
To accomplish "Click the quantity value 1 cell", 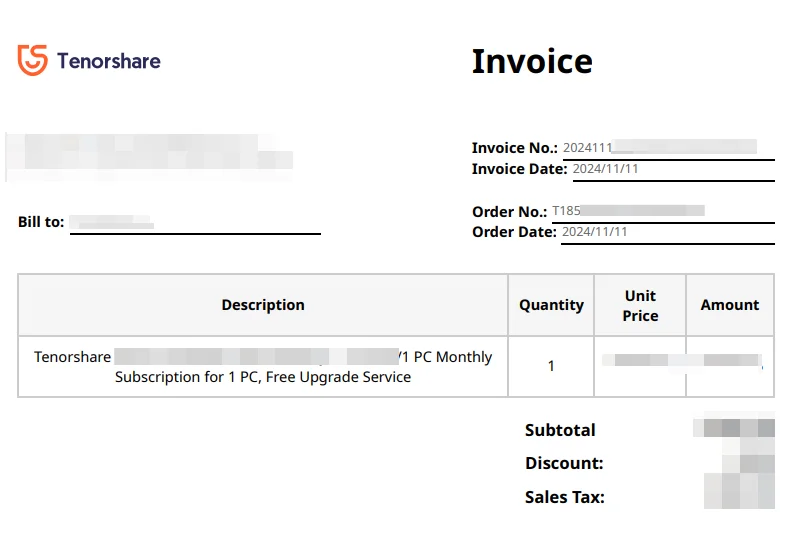I will click(551, 366).
